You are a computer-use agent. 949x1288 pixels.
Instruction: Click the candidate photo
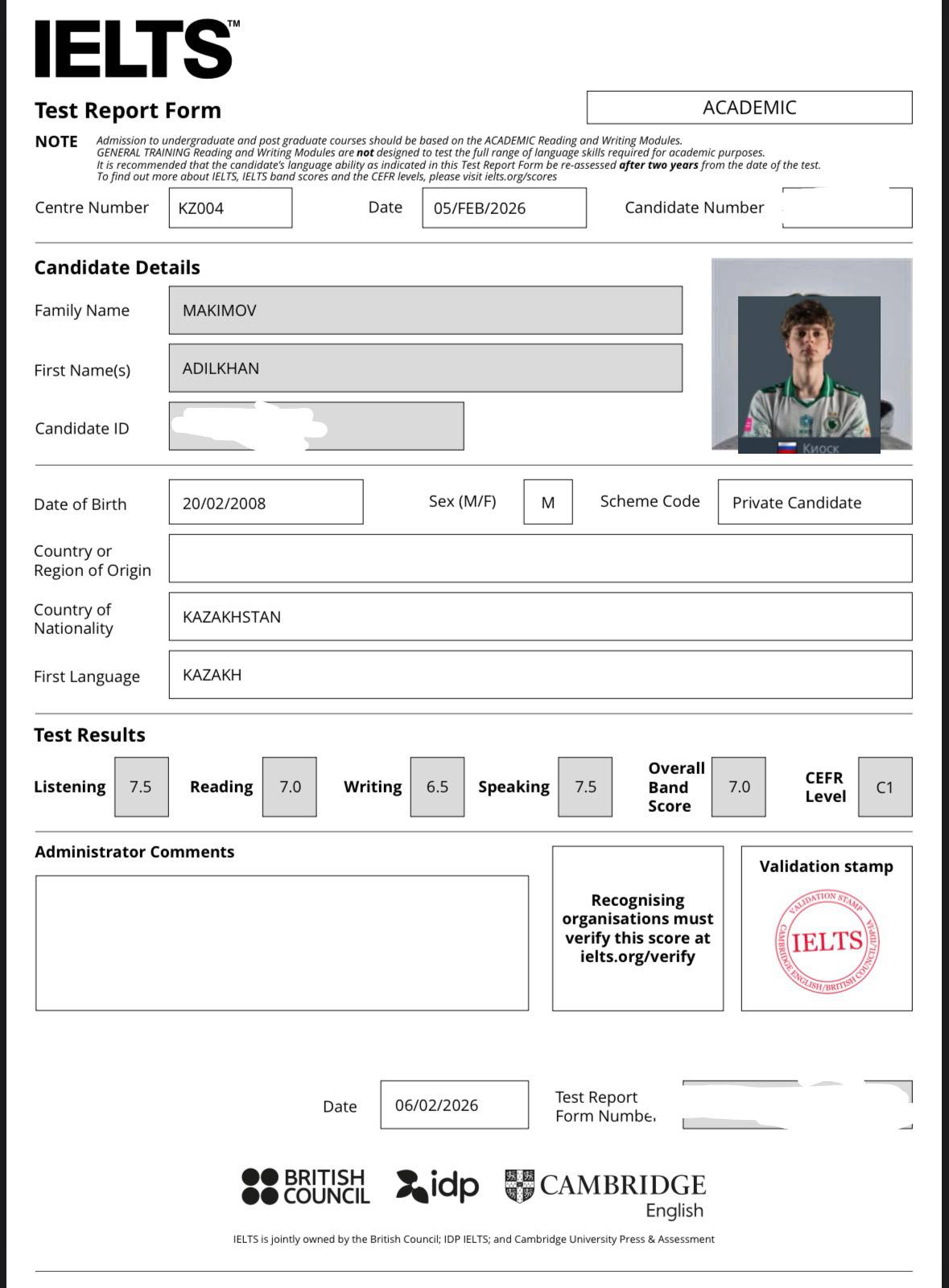(811, 355)
